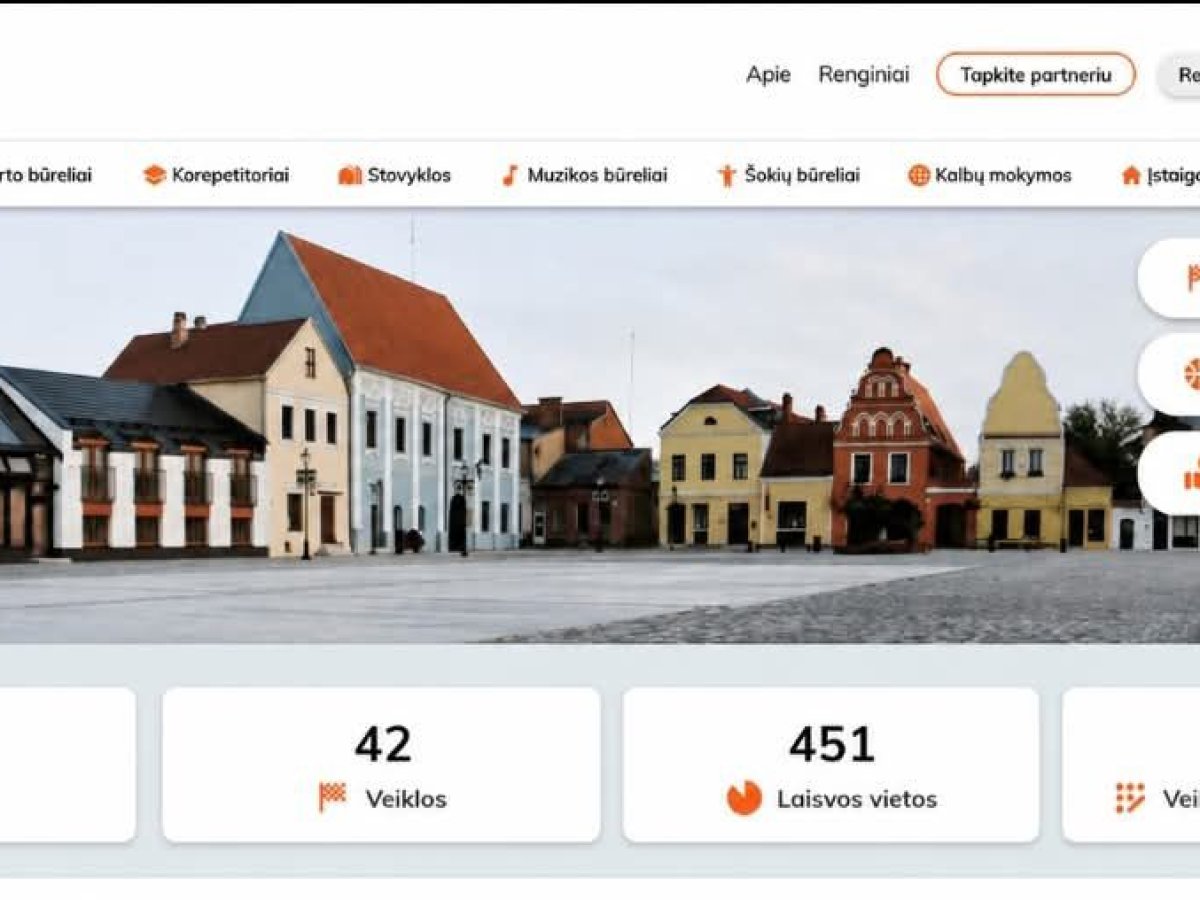Click the Veiklos label under 42
Image resolution: width=1200 pixels, height=900 pixels.
tap(406, 799)
